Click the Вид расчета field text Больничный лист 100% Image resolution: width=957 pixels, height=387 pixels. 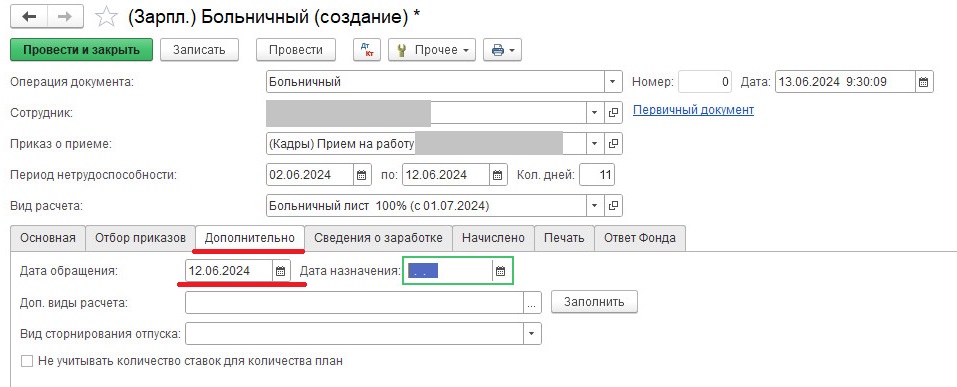coord(379,206)
